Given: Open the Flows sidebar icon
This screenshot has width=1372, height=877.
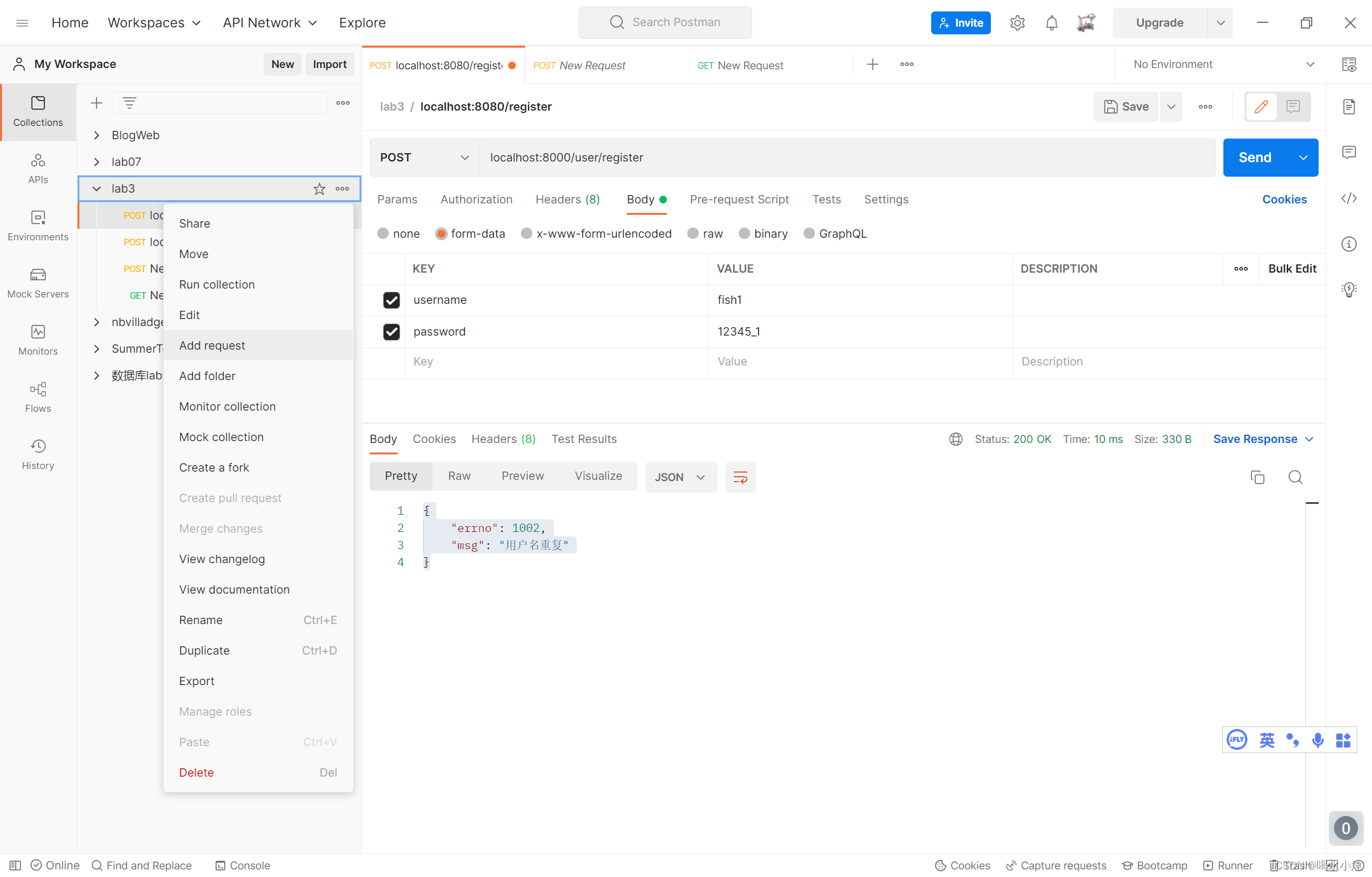Looking at the screenshot, I should [38, 397].
